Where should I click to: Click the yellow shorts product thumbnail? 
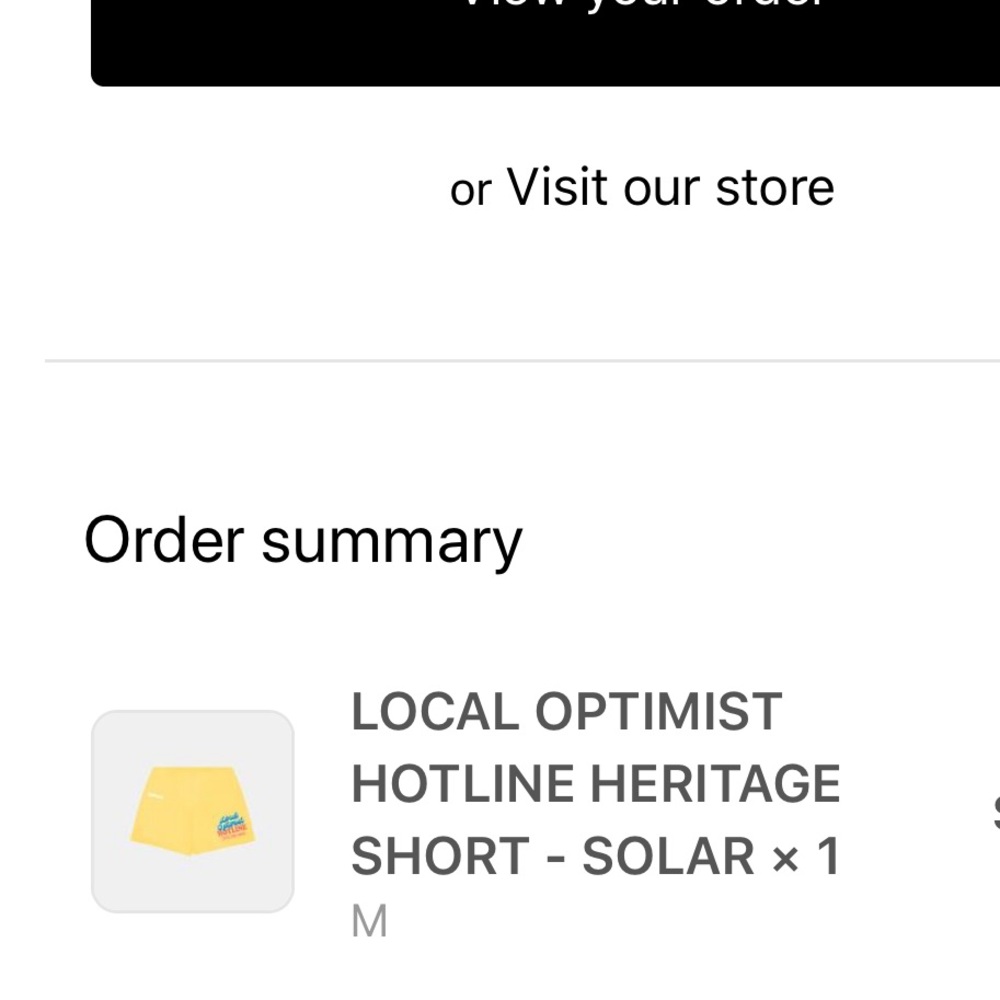[x=192, y=811]
